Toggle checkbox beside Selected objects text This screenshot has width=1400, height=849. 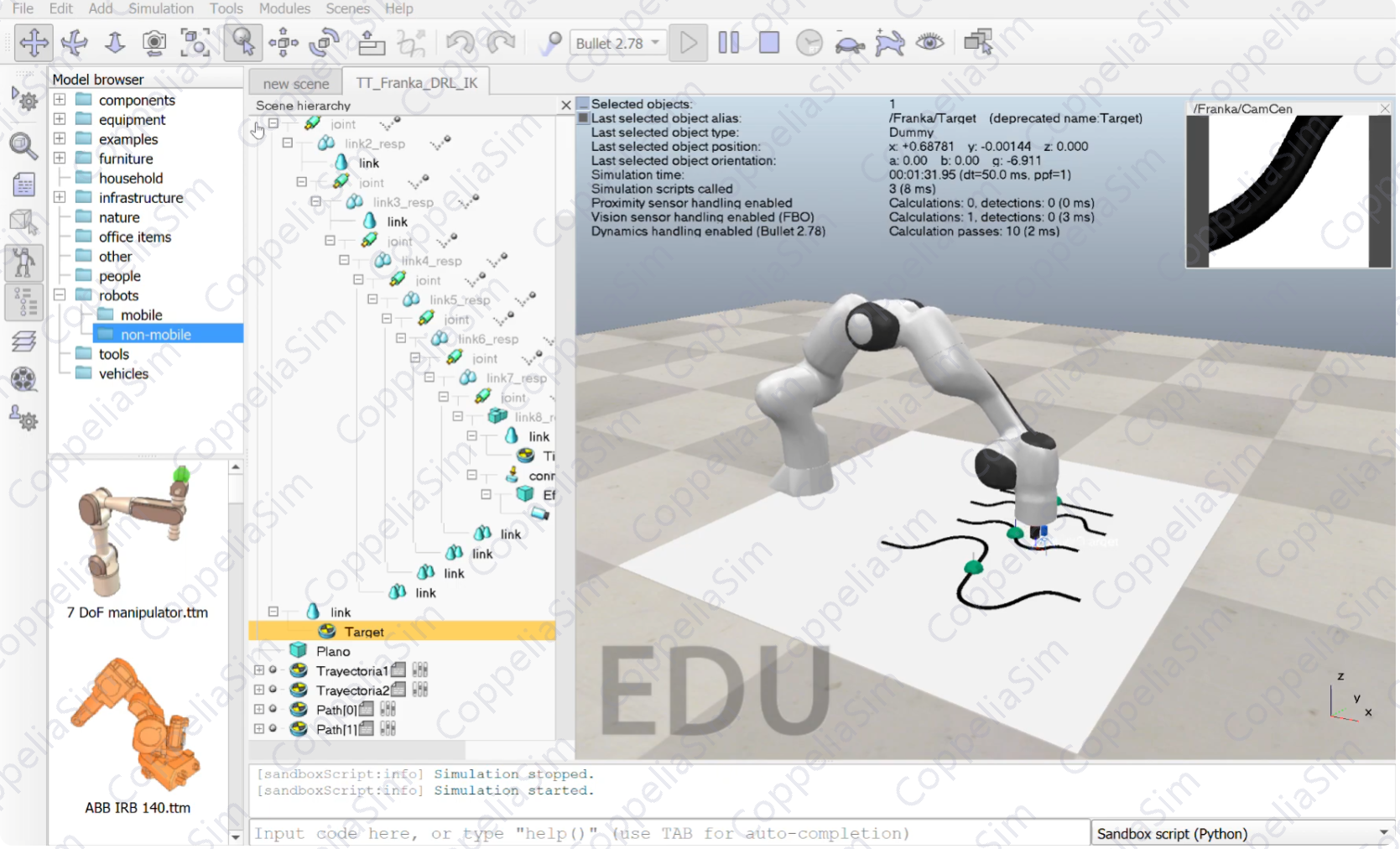pyautogui.click(x=583, y=104)
